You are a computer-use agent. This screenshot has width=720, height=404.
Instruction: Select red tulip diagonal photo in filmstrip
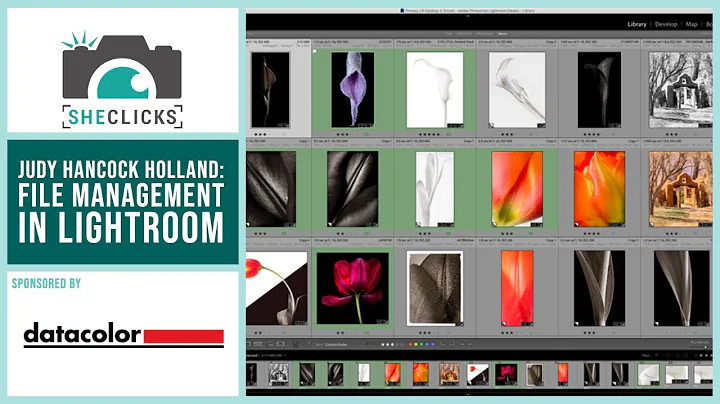click(x=478, y=374)
